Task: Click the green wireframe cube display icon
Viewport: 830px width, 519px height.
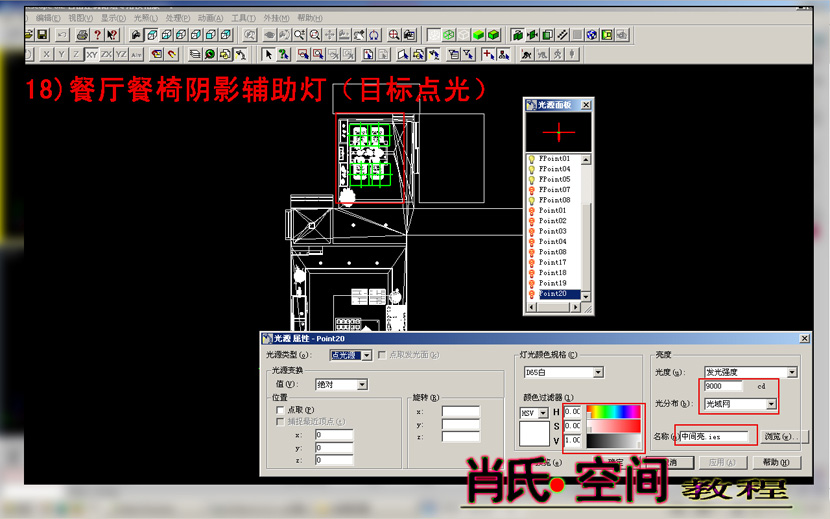Action: 448,35
